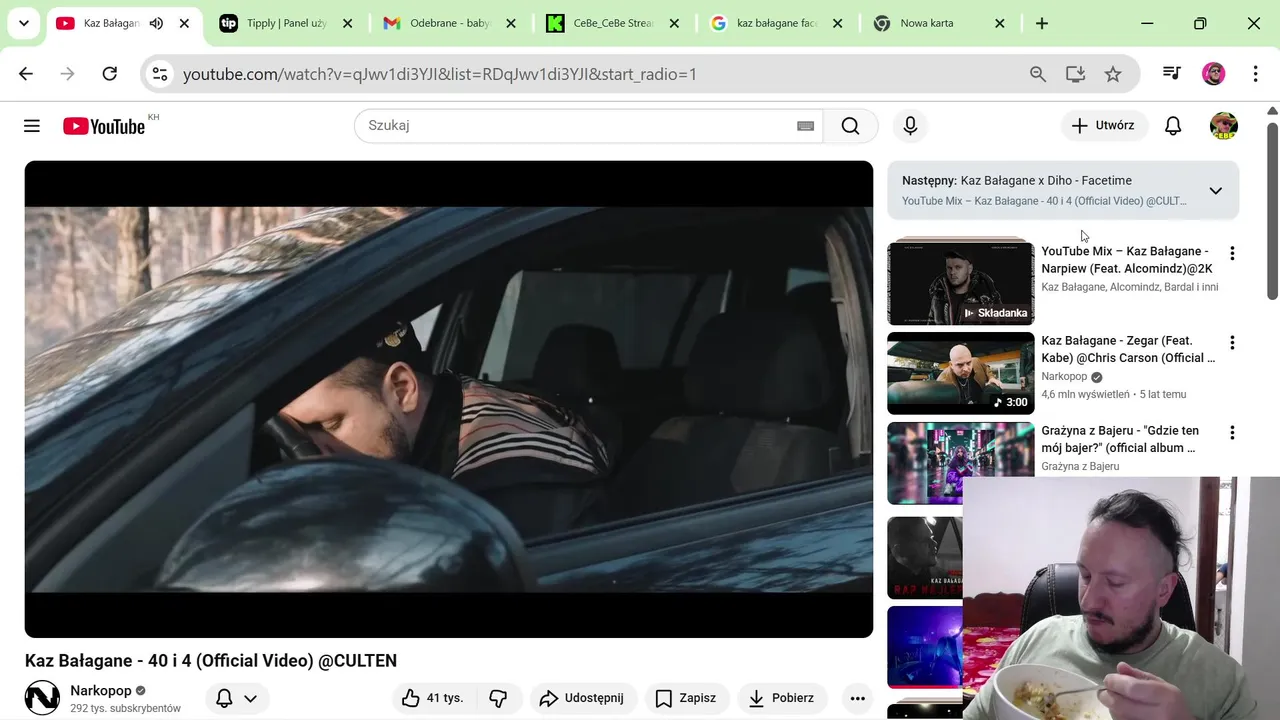This screenshot has width=1280, height=720.
Task: Close the Gmail Odebrane tab
Action: [510, 23]
